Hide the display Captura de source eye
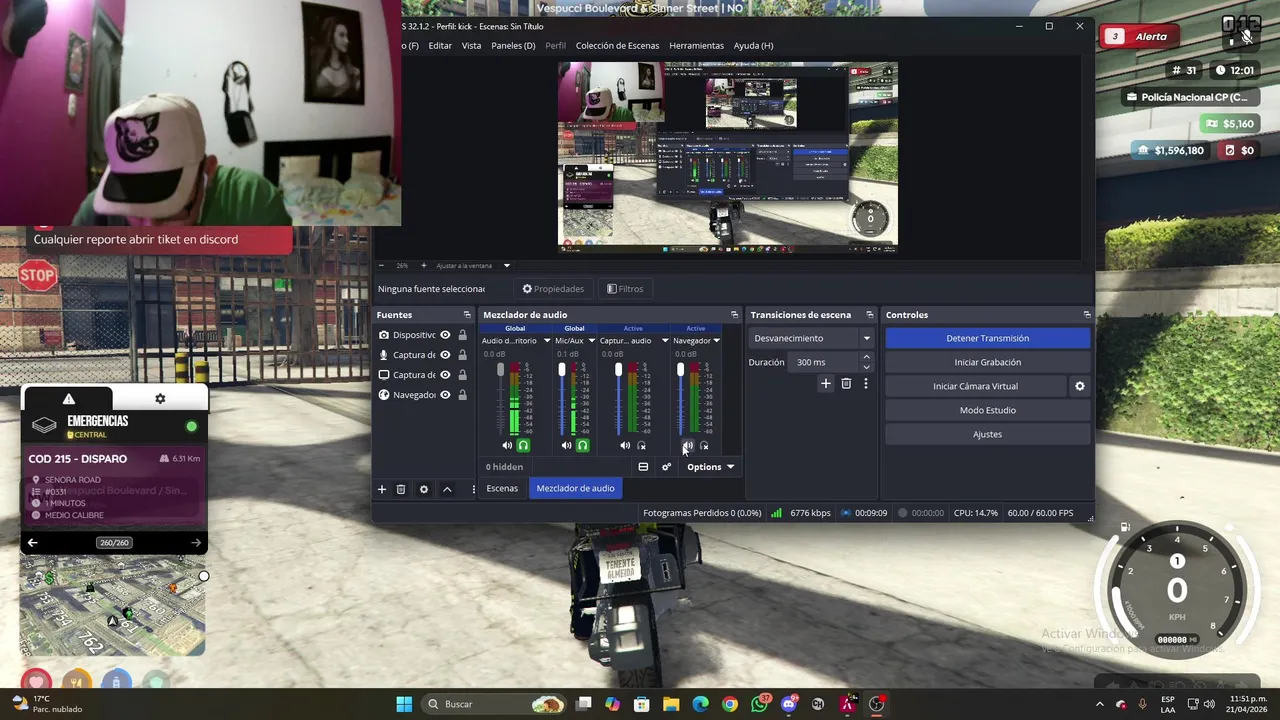This screenshot has width=1280, height=720. click(446, 375)
